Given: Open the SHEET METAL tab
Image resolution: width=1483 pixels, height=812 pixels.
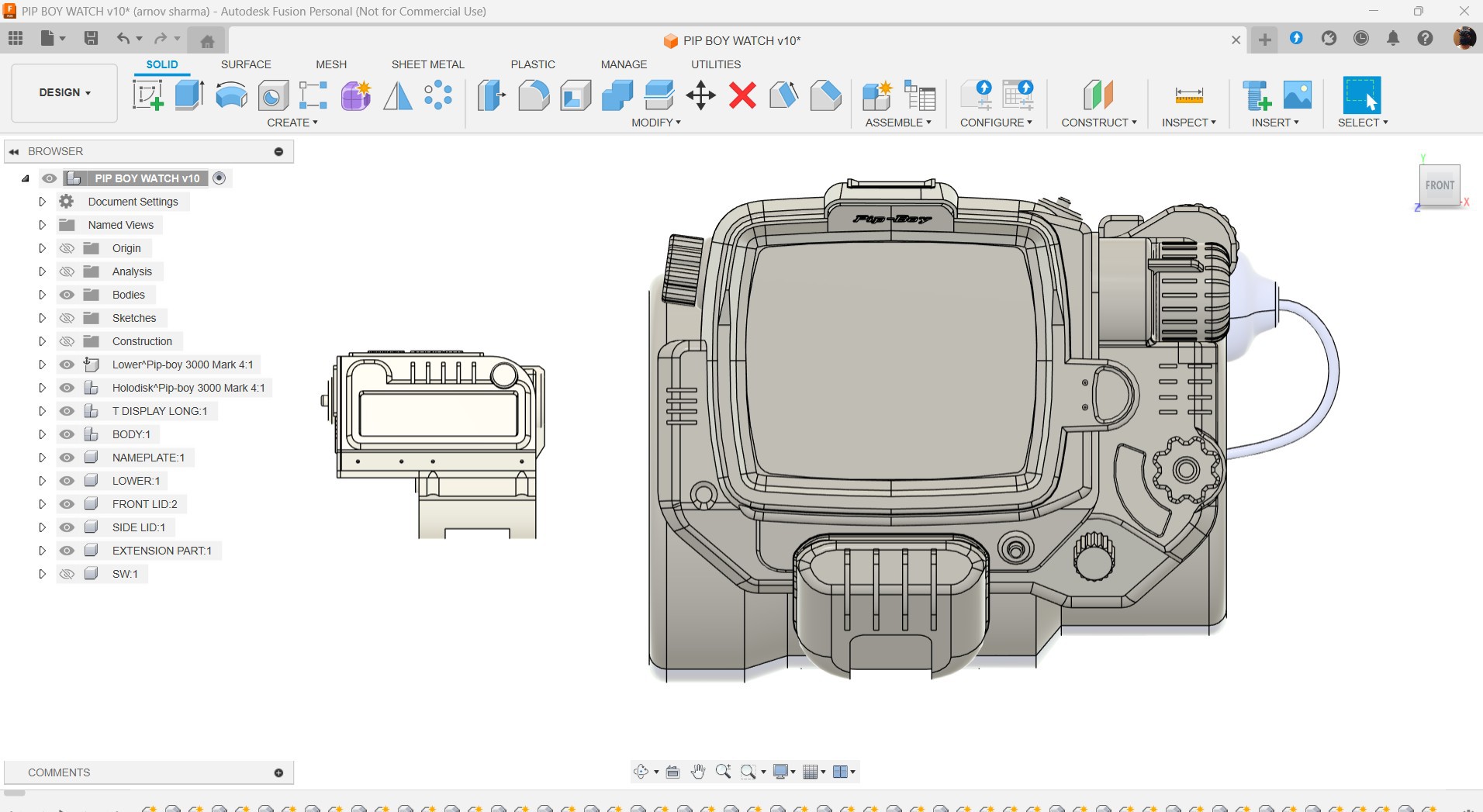Looking at the screenshot, I should click(427, 64).
